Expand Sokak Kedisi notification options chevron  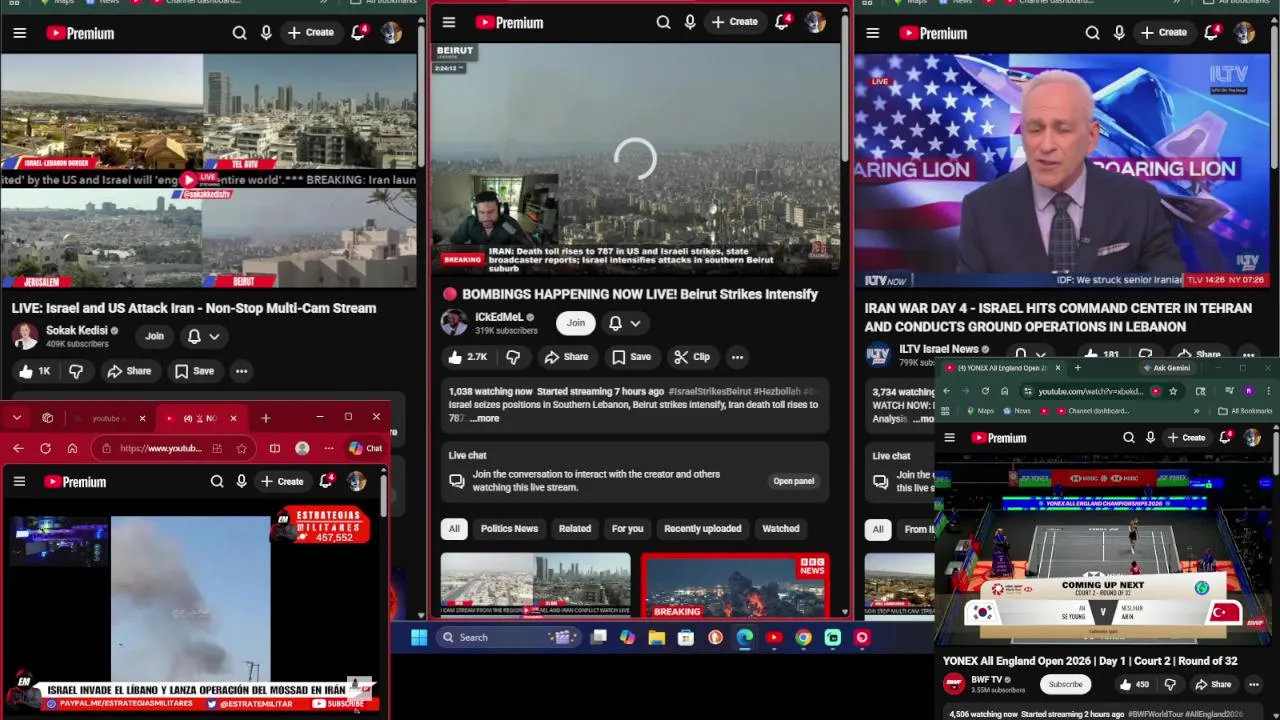click(x=214, y=337)
